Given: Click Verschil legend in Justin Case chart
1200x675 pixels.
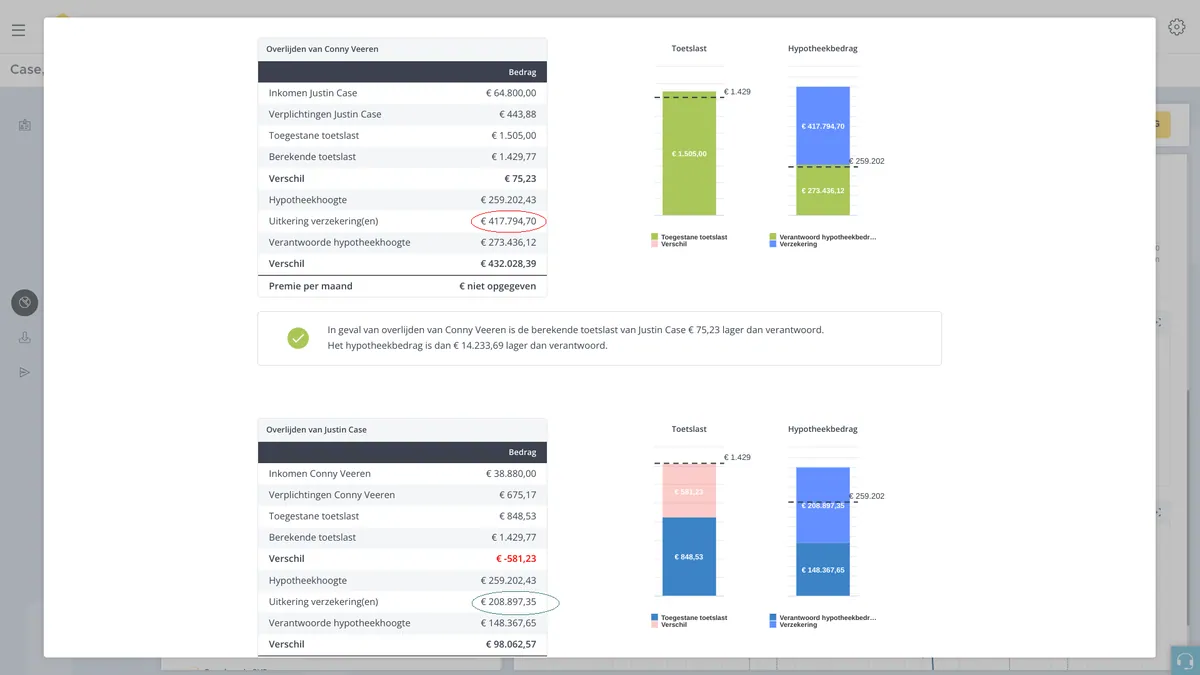Looking at the screenshot, I should tap(668, 625).
